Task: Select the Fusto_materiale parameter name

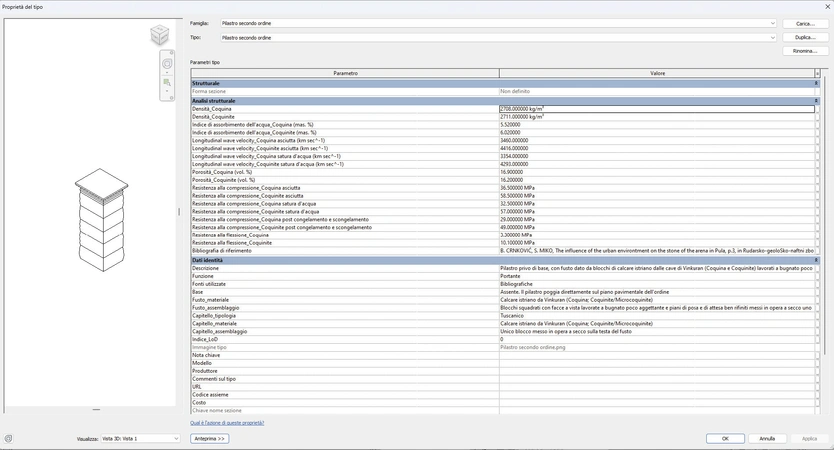Action: pyautogui.click(x=211, y=300)
